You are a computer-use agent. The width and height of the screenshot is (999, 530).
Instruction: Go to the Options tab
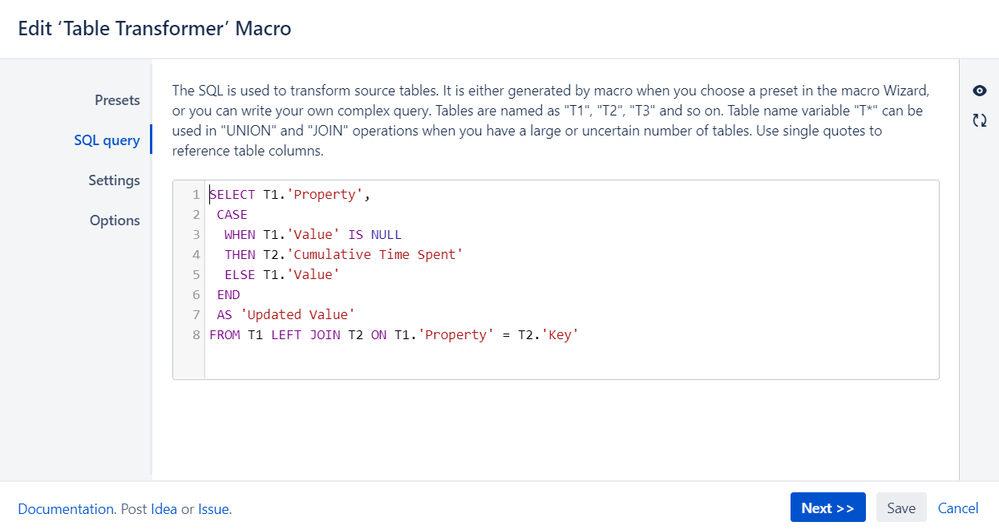pyautogui.click(x=115, y=220)
